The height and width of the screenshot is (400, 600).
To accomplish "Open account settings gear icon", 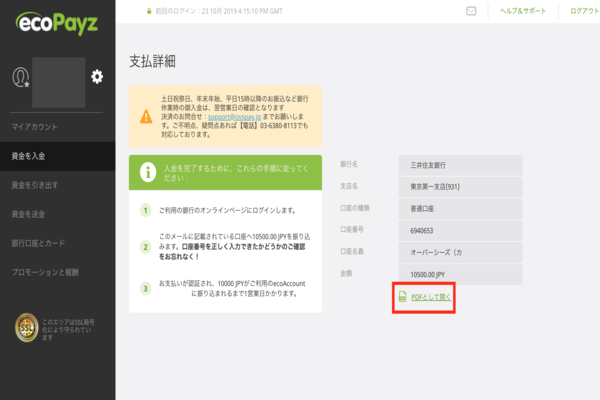I will pos(97,77).
